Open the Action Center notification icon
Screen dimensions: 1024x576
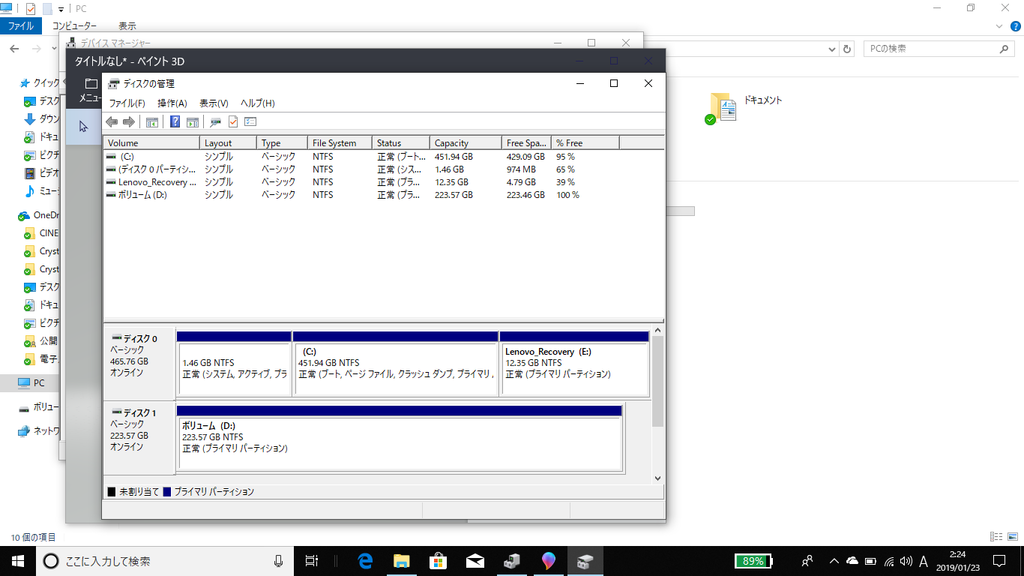click(x=999, y=561)
